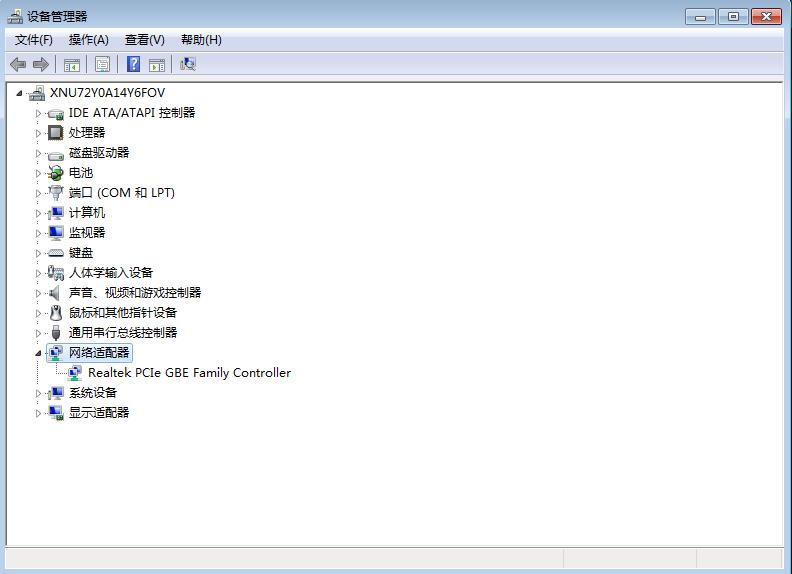Select the XNU72Y0A14Y6FOV computer name
This screenshot has width=792, height=574.
108,93
